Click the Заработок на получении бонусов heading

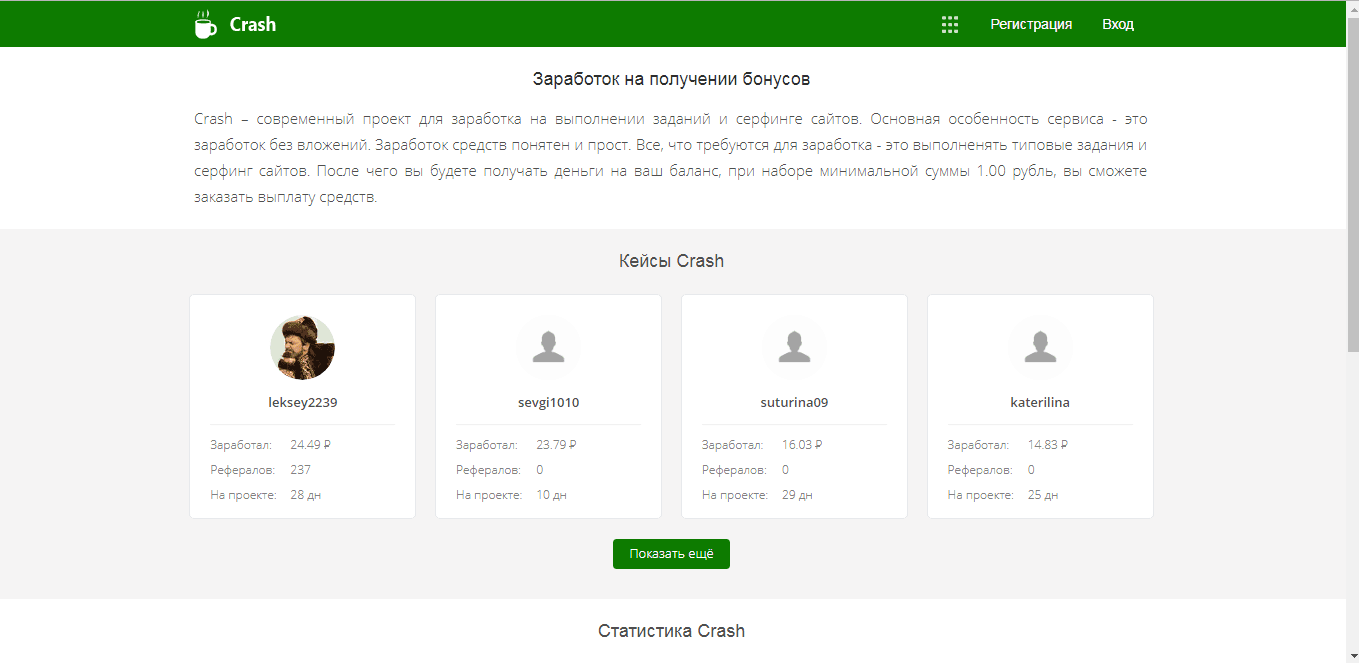click(671, 77)
